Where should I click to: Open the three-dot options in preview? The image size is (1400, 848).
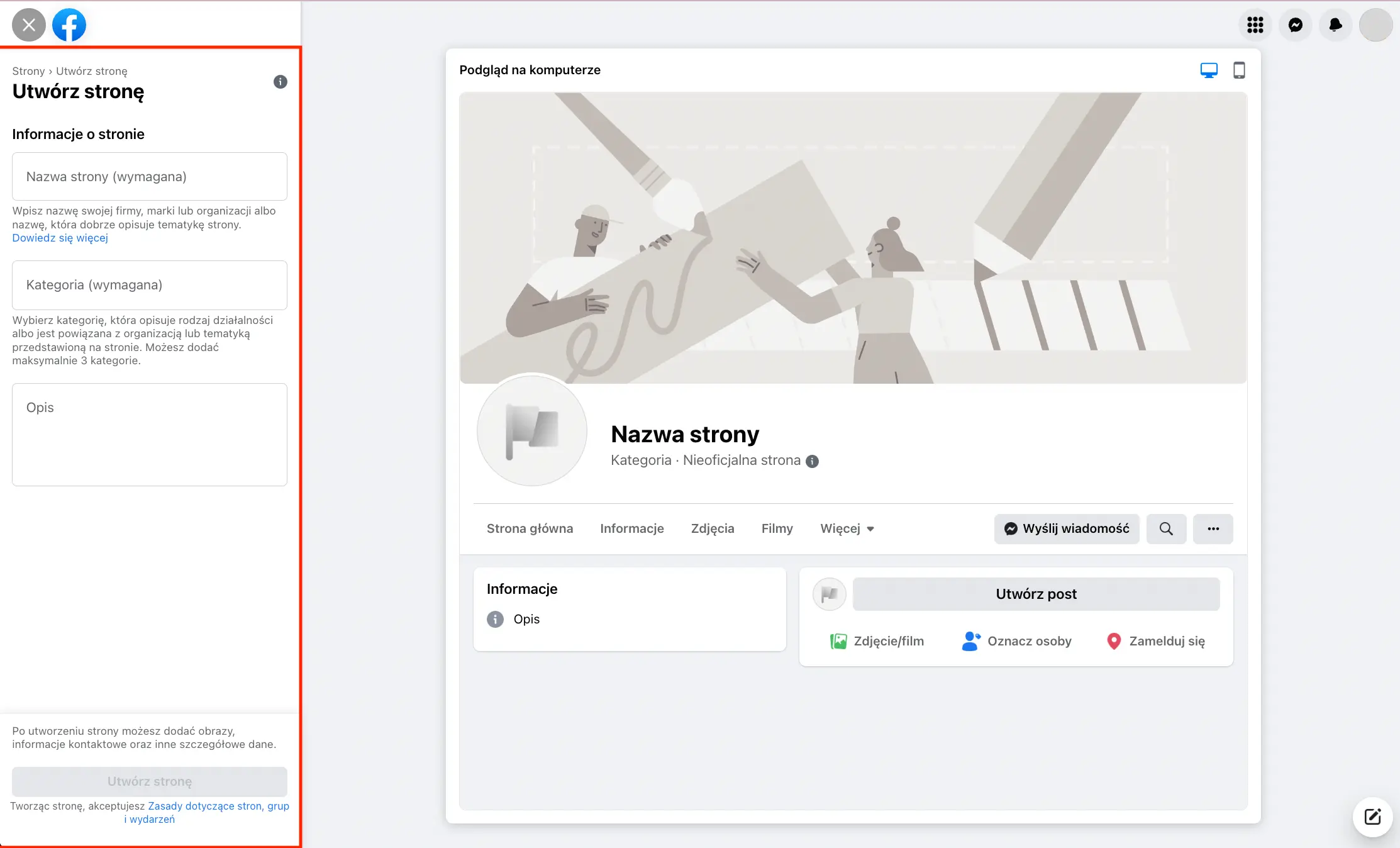(1213, 529)
